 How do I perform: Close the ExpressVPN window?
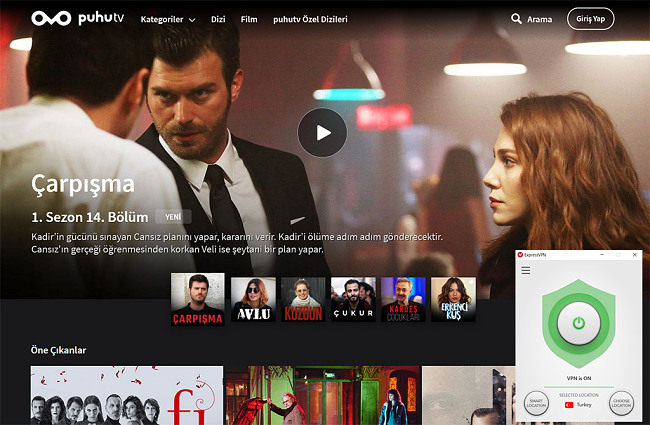pyautogui.click(x=635, y=255)
